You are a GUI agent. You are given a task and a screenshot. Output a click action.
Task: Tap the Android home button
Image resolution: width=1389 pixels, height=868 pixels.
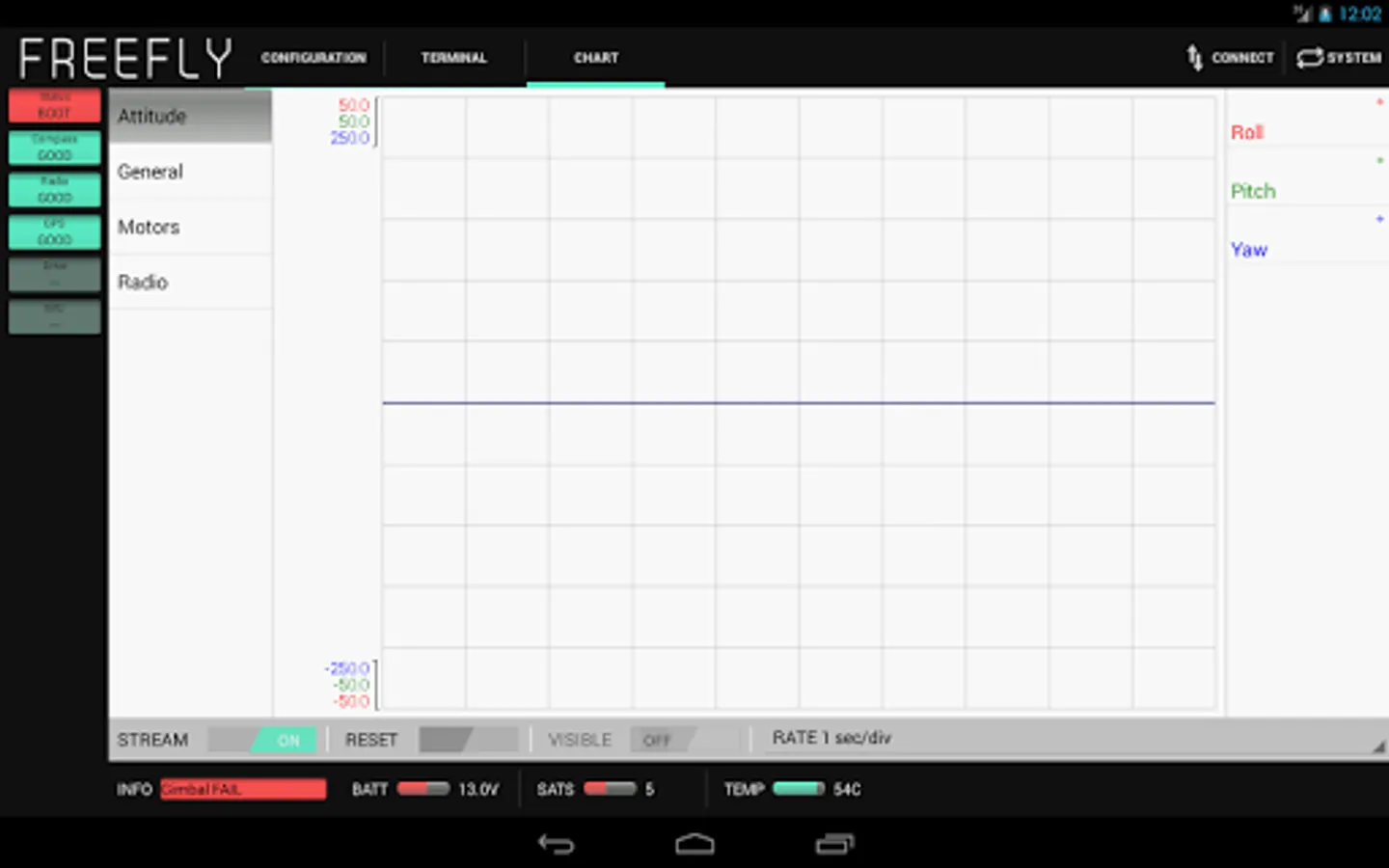694,845
